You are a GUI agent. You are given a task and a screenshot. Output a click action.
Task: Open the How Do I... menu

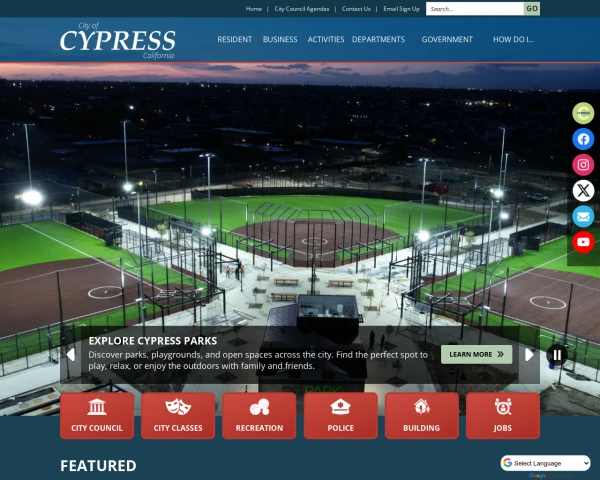click(x=513, y=39)
